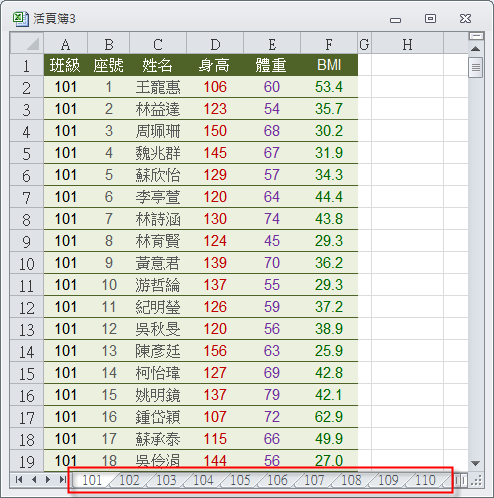
Task: Select column F header
Action: pyautogui.click(x=329, y=43)
